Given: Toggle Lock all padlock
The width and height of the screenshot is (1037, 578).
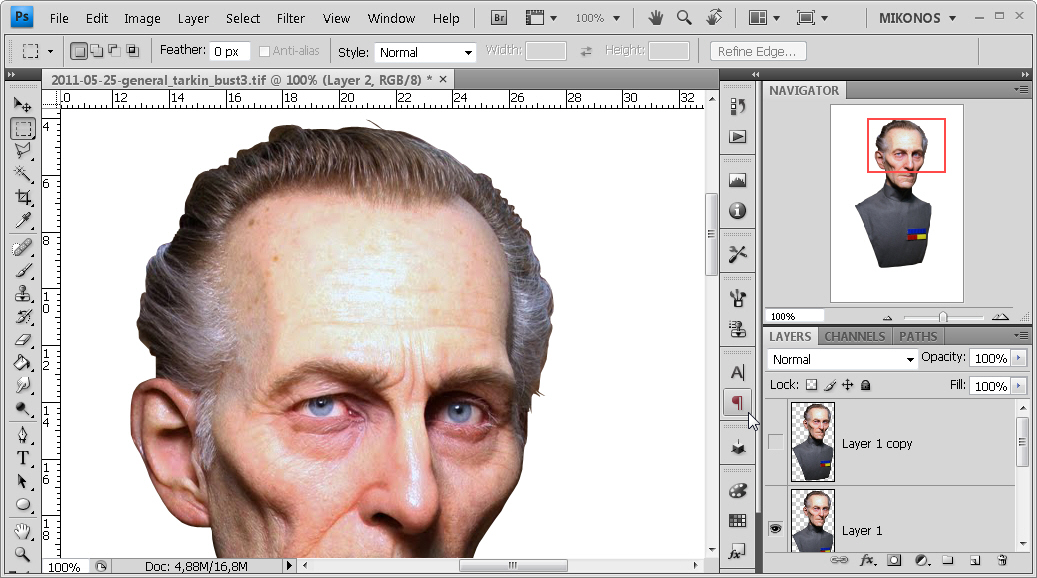Looking at the screenshot, I should (x=865, y=385).
